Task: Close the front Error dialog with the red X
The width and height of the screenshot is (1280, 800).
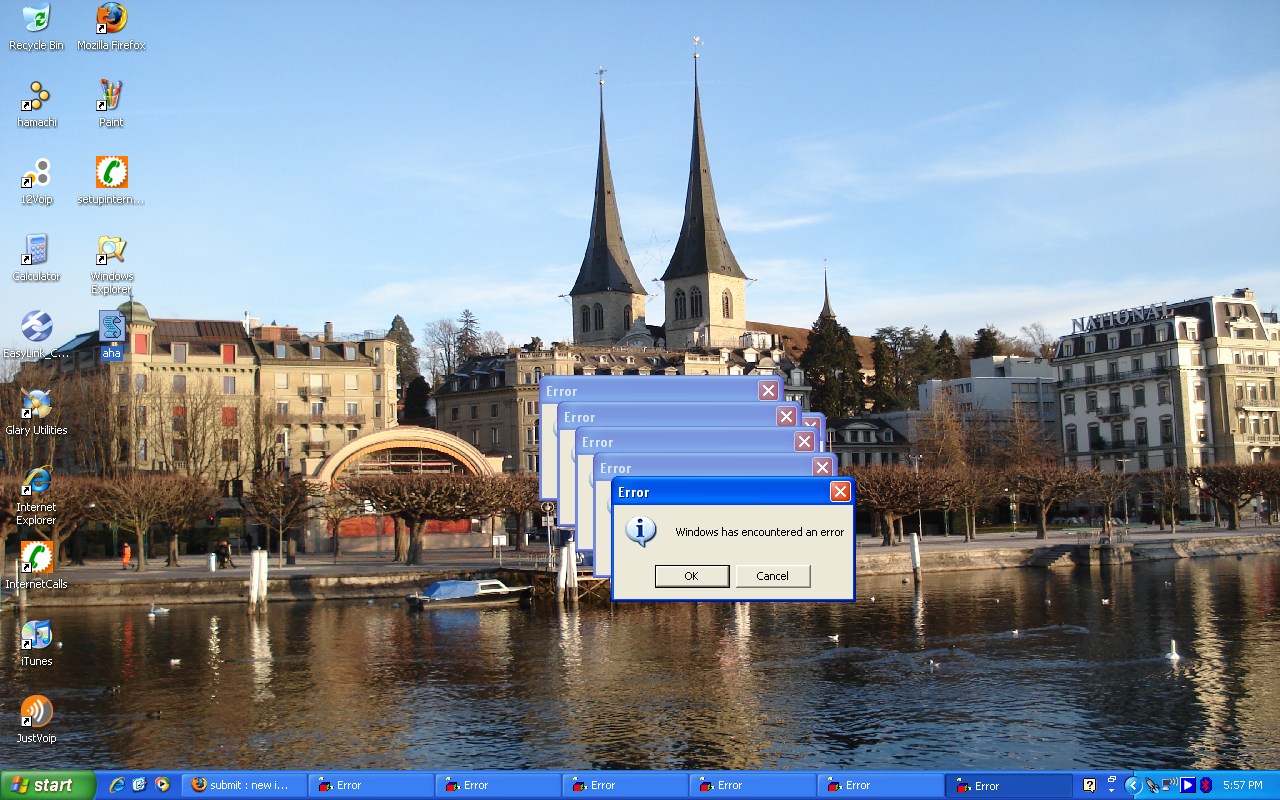Action: coord(840,492)
